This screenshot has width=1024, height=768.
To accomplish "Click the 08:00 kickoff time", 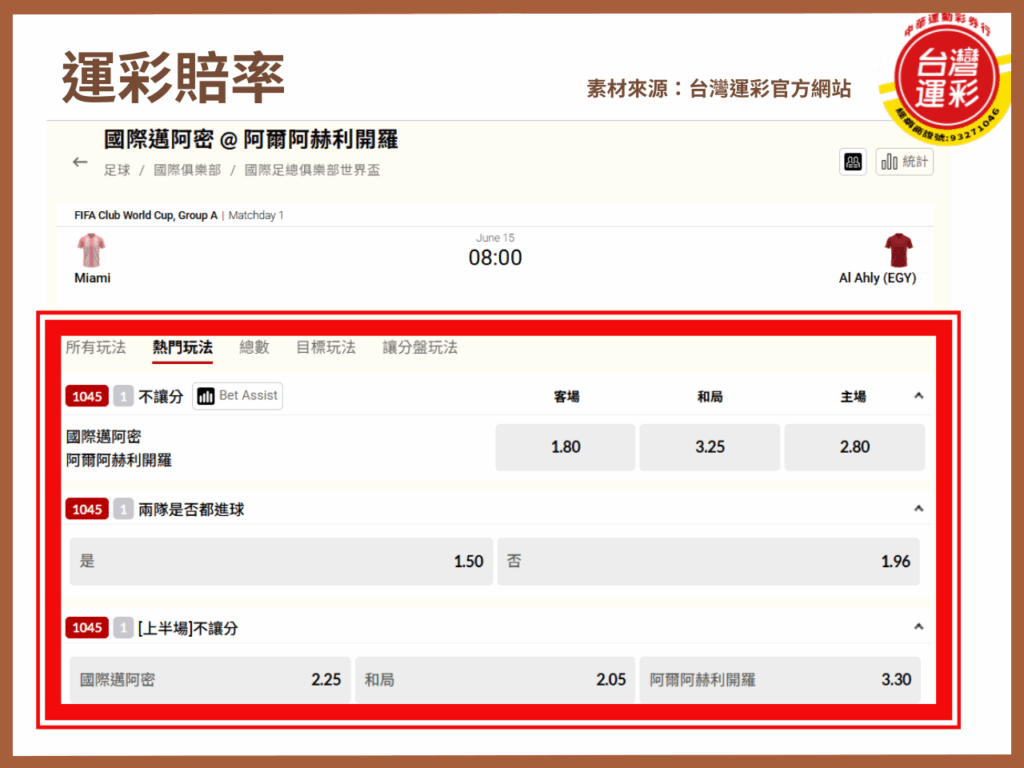I will (x=495, y=258).
